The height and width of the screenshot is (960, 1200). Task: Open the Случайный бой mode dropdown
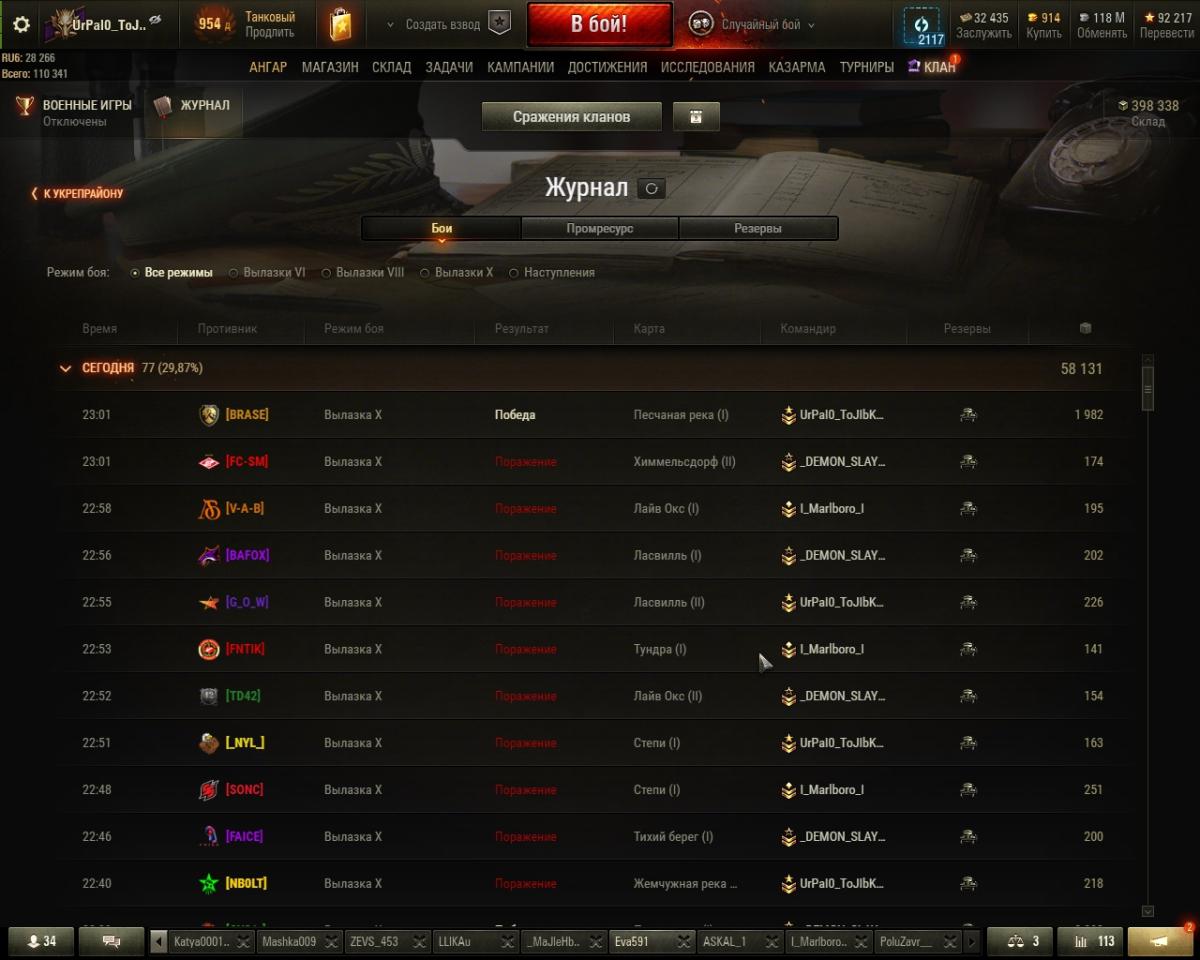coord(752,25)
